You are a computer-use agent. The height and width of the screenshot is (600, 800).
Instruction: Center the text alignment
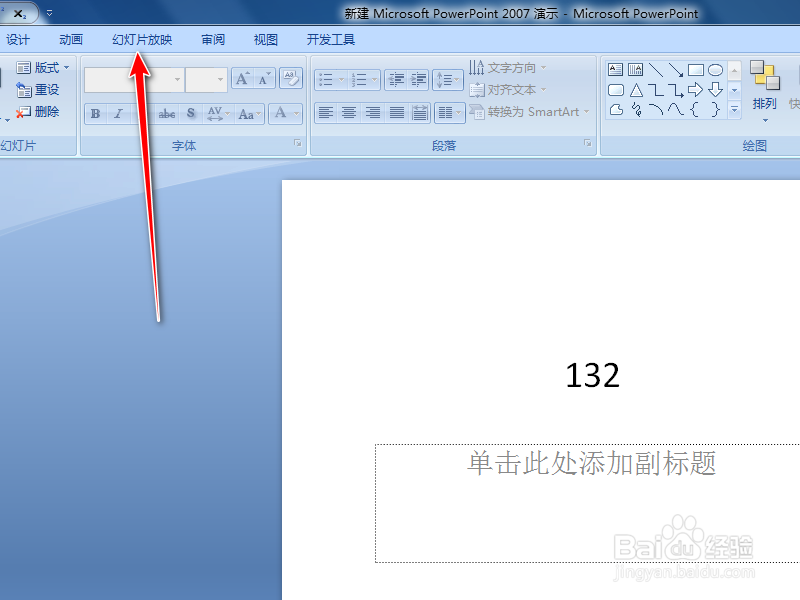pyautogui.click(x=349, y=112)
